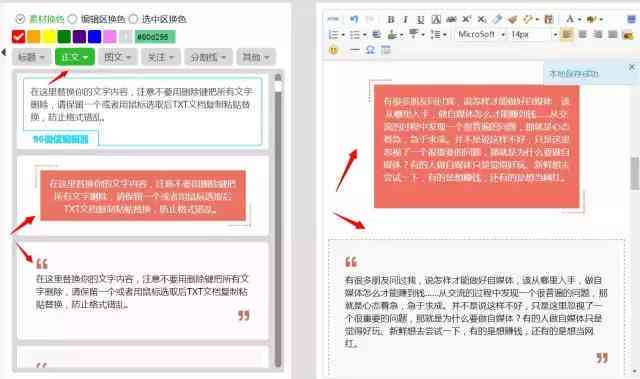The height and width of the screenshot is (379, 640).
Task: Pick the purple color swatch
Action: (79, 37)
